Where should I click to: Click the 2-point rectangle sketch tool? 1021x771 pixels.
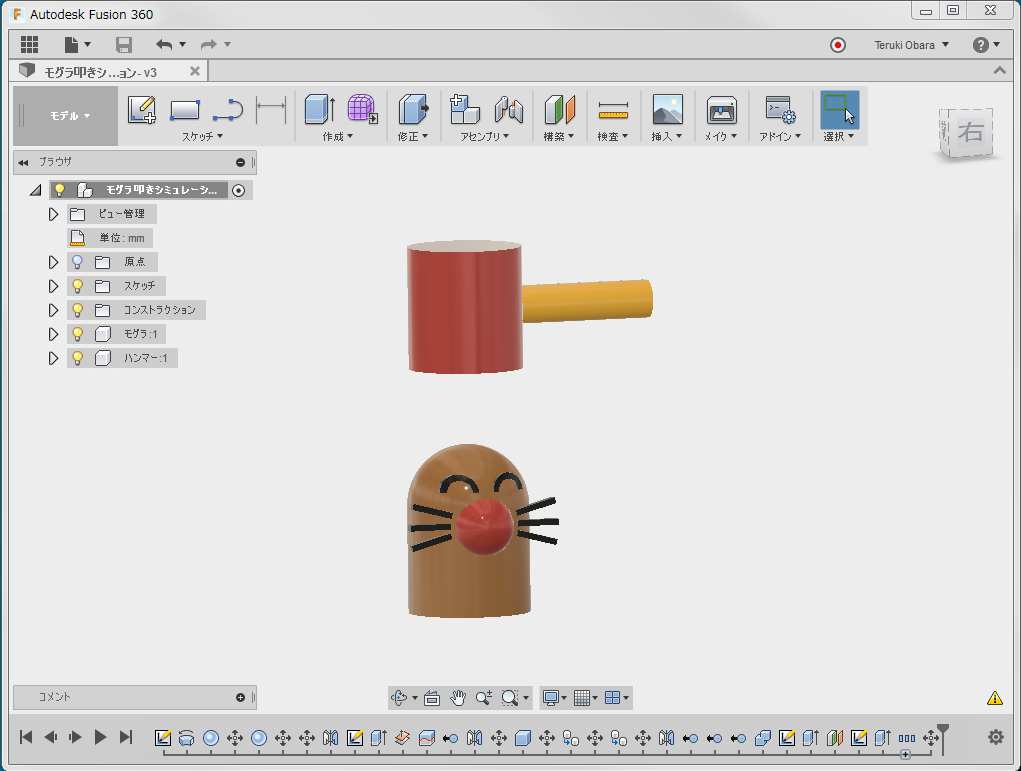pyautogui.click(x=185, y=110)
